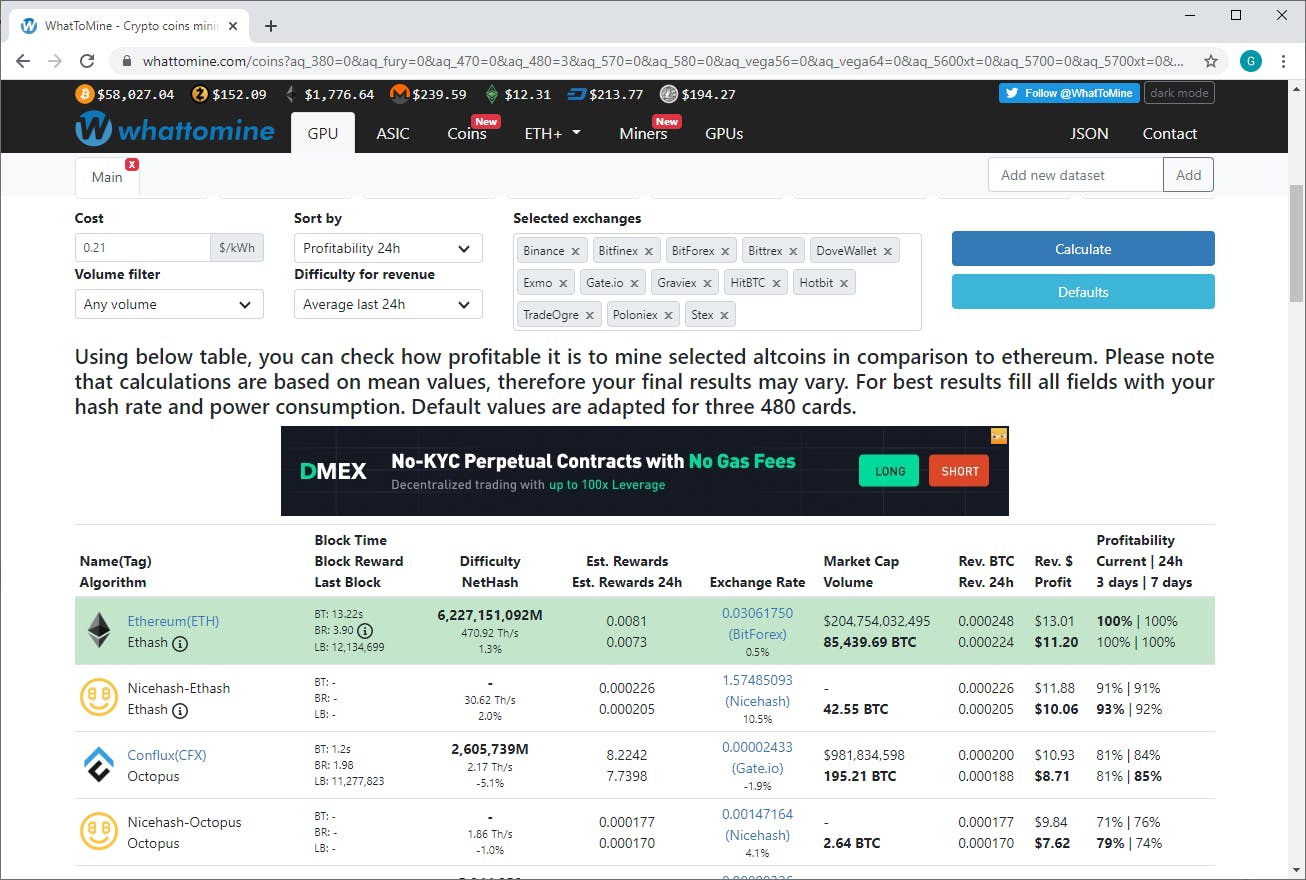The height and width of the screenshot is (880, 1306).
Task: Click the ad choices icon on DMEX banner
Action: pos(998,436)
